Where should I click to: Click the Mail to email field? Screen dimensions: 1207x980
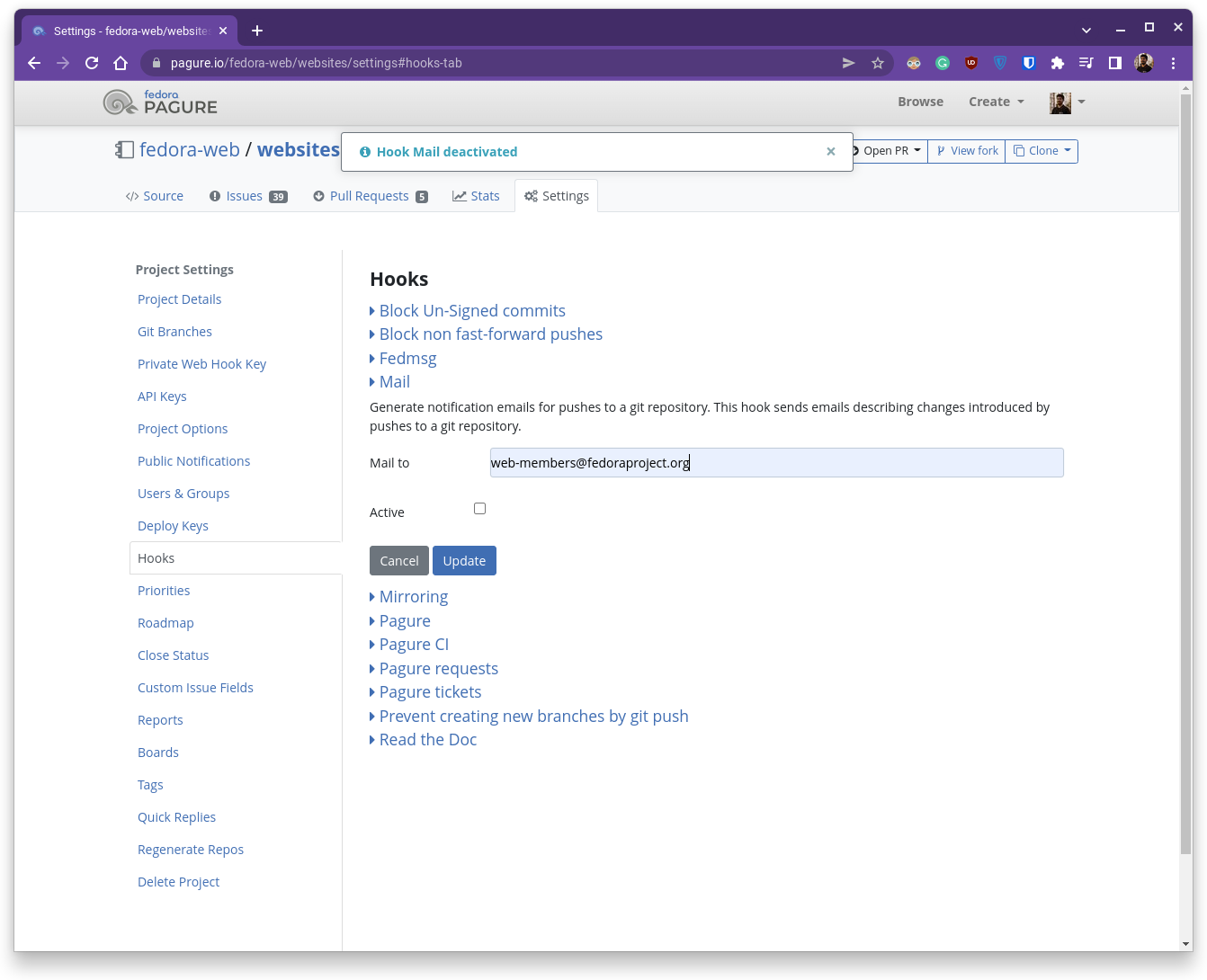tap(777, 463)
